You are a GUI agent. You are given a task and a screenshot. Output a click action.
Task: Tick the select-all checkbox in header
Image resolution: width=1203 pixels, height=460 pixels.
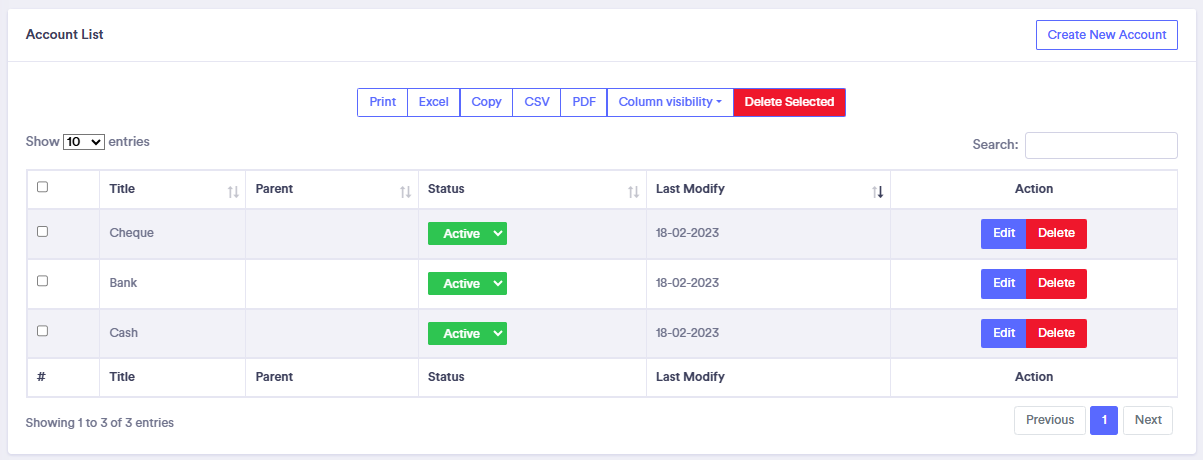[42, 186]
